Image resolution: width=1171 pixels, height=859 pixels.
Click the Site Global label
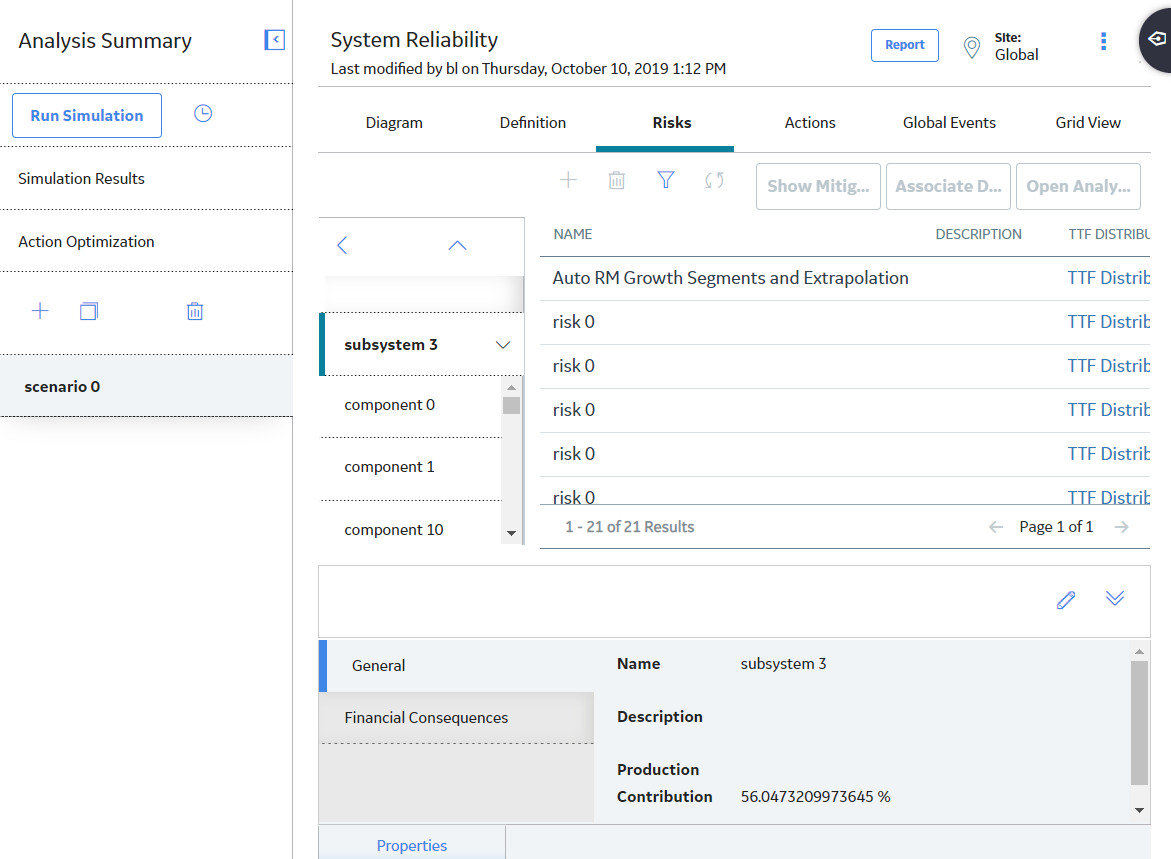click(x=1016, y=46)
